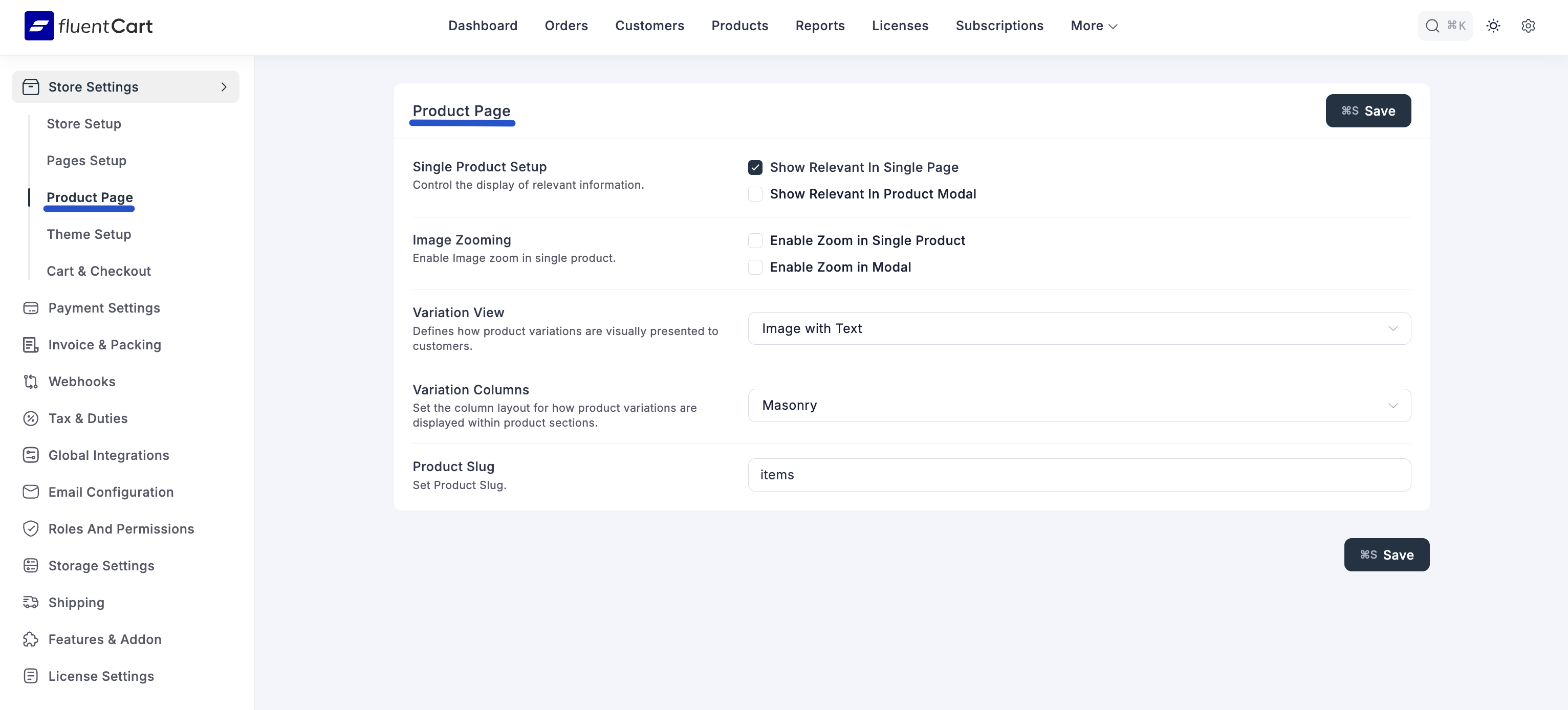The image size is (1568, 710).
Task: Uncheck Show Relevant In Single Page
Action: (x=755, y=167)
